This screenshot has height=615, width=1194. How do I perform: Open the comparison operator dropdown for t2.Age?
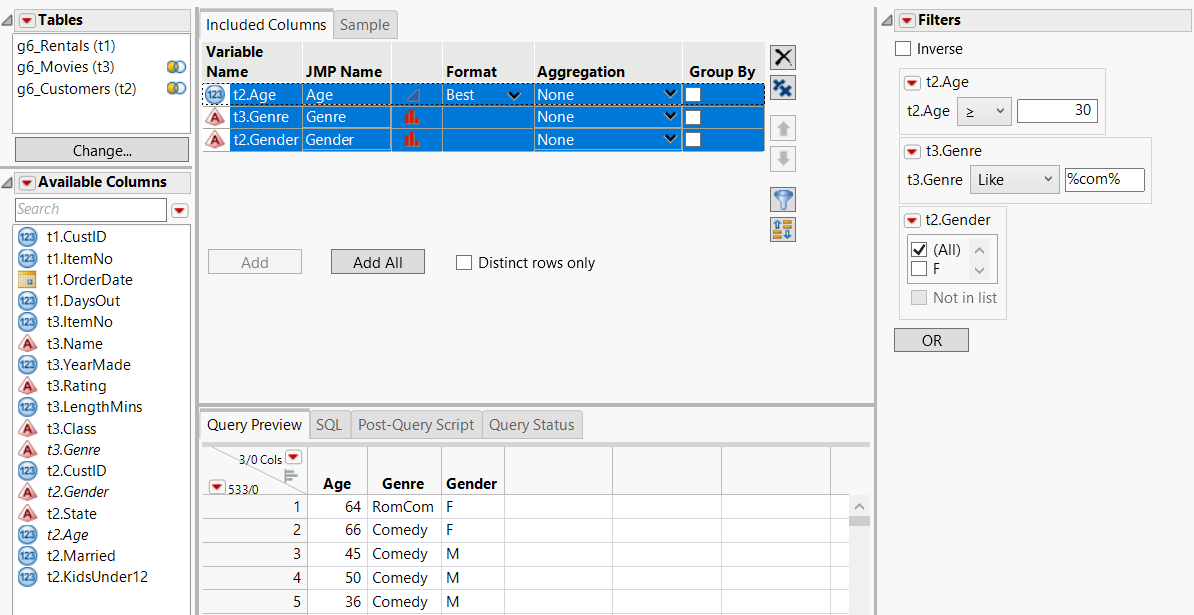(x=983, y=111)
